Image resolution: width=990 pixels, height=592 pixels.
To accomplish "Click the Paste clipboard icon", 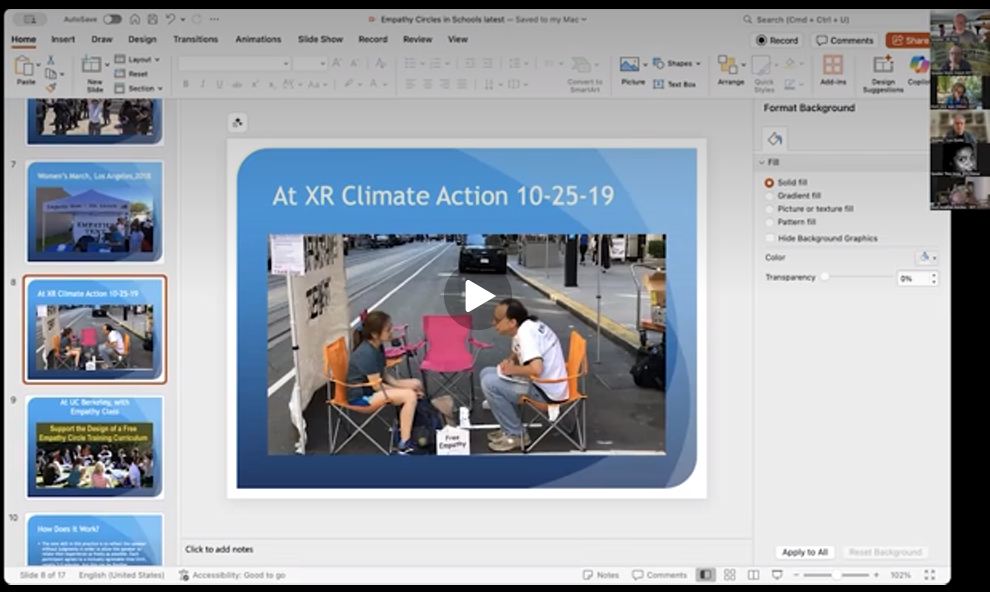I will tap(24, 65).
